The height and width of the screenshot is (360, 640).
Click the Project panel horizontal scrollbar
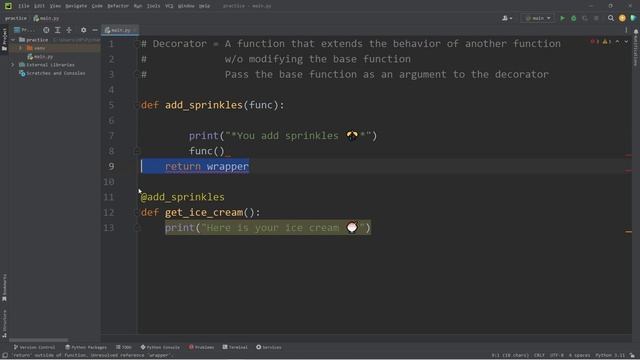coord(39,340)
